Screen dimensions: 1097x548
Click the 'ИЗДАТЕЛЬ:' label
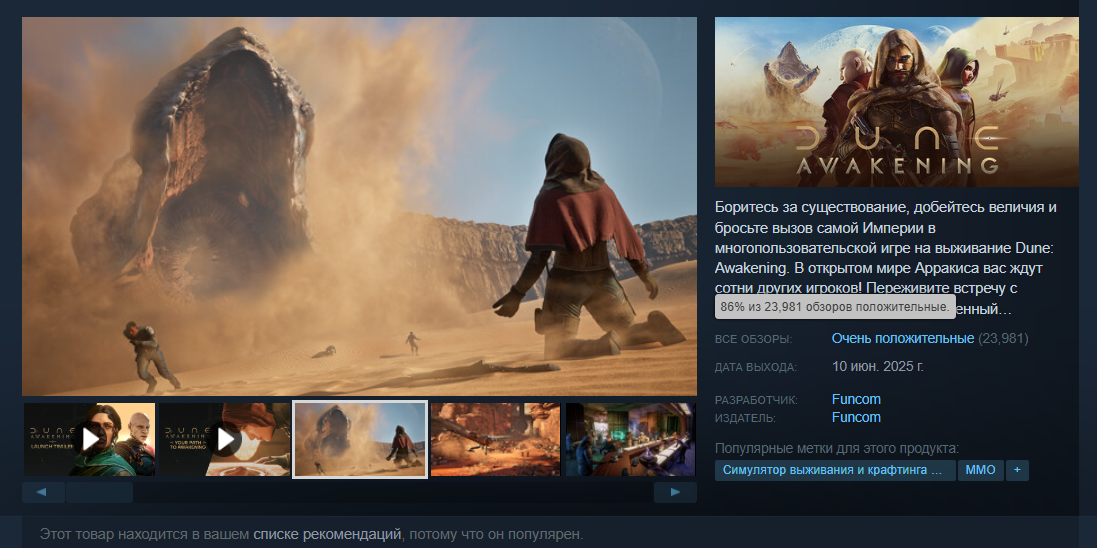coord(746,419)
